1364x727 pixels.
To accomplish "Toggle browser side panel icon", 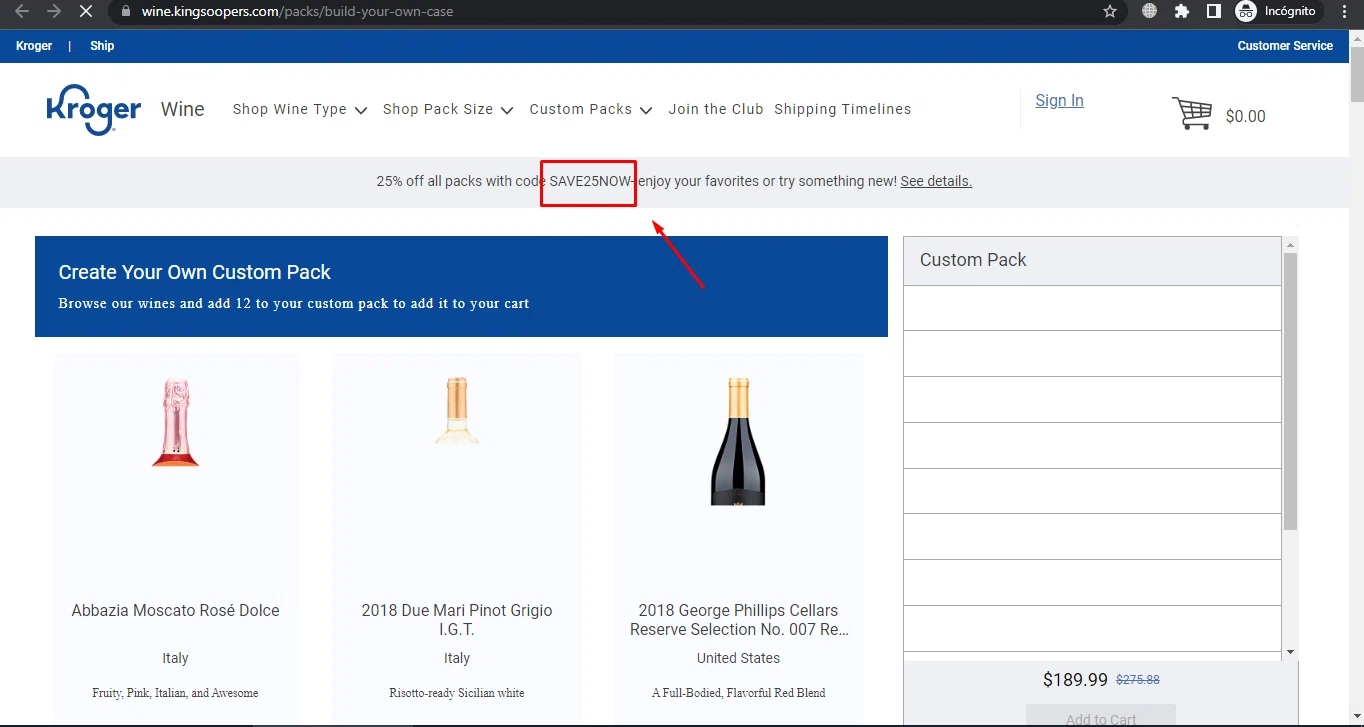I will pos(1214,12).
